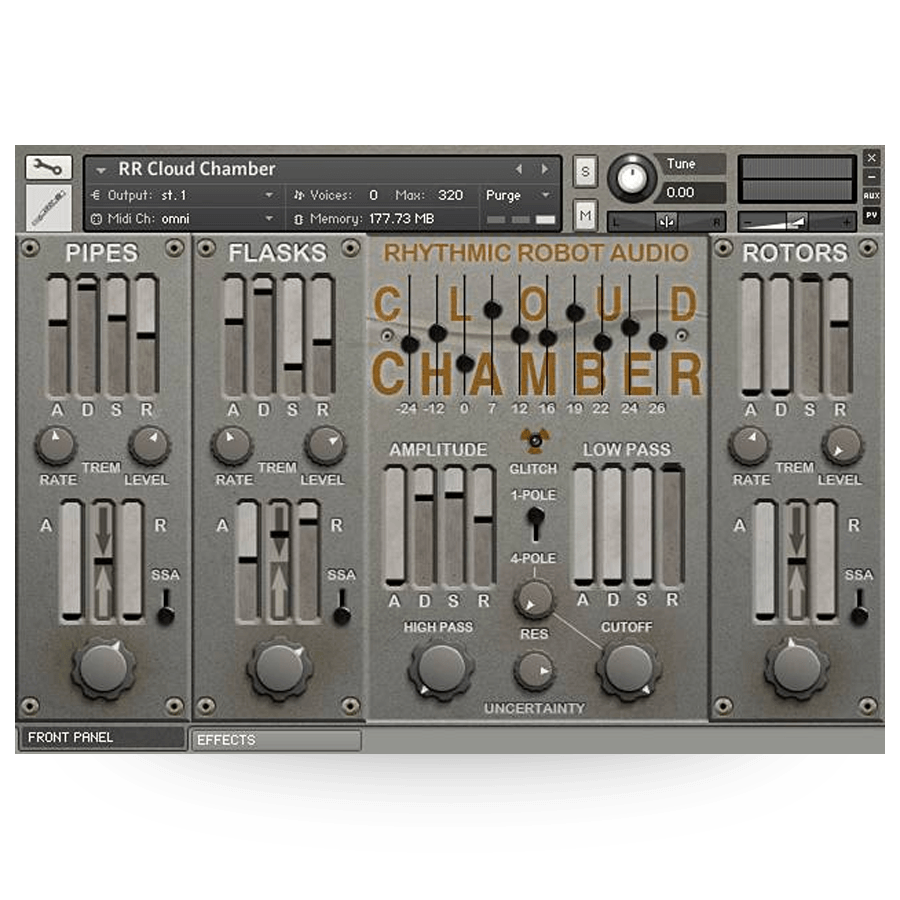The image size is (900, 900).
Task: Click the Uncertainty knob
Action: click(x=534, y=670)
